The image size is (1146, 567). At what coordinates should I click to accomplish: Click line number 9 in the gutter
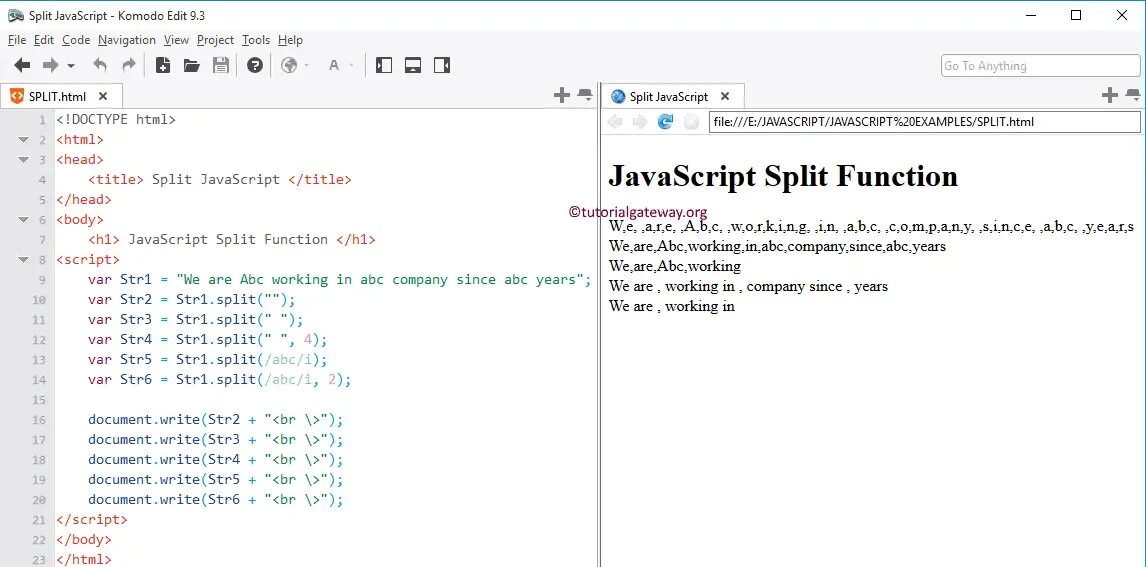click(42, 280)
